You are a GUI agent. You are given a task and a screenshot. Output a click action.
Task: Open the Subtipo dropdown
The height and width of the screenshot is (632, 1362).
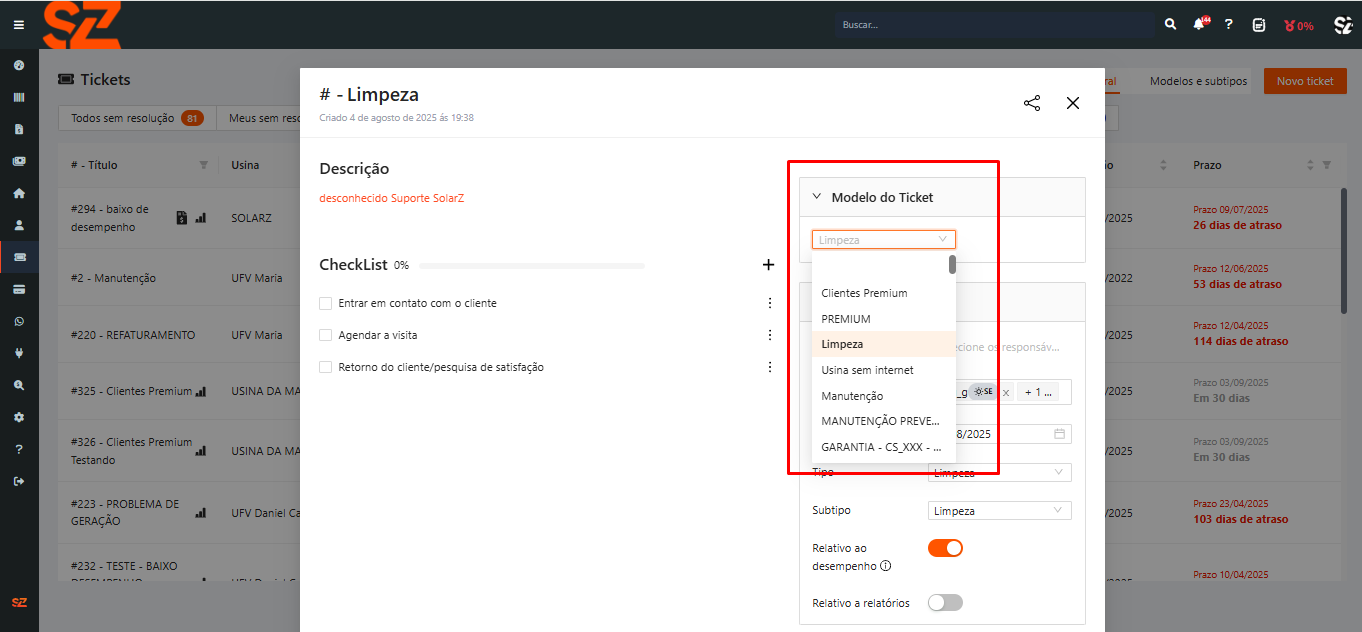point(999,511)
